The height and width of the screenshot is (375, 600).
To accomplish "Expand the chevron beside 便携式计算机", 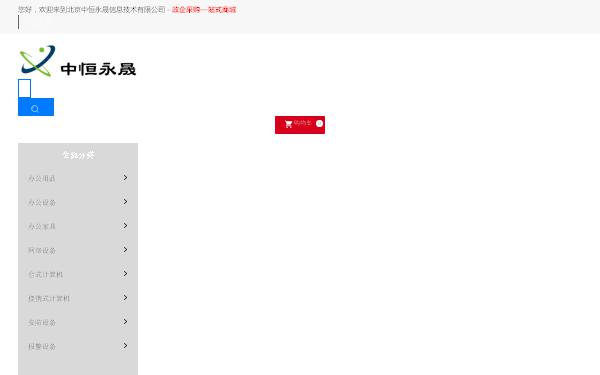I will coord(125,298).
